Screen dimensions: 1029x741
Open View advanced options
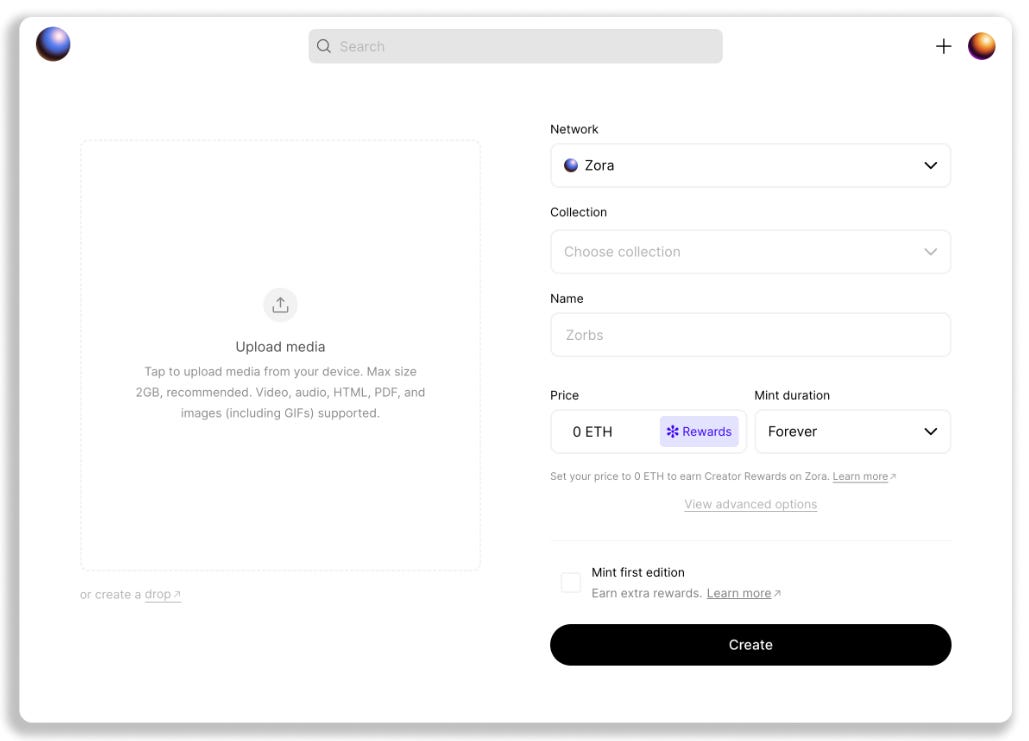pyautogui.click(x=750, y=504)
